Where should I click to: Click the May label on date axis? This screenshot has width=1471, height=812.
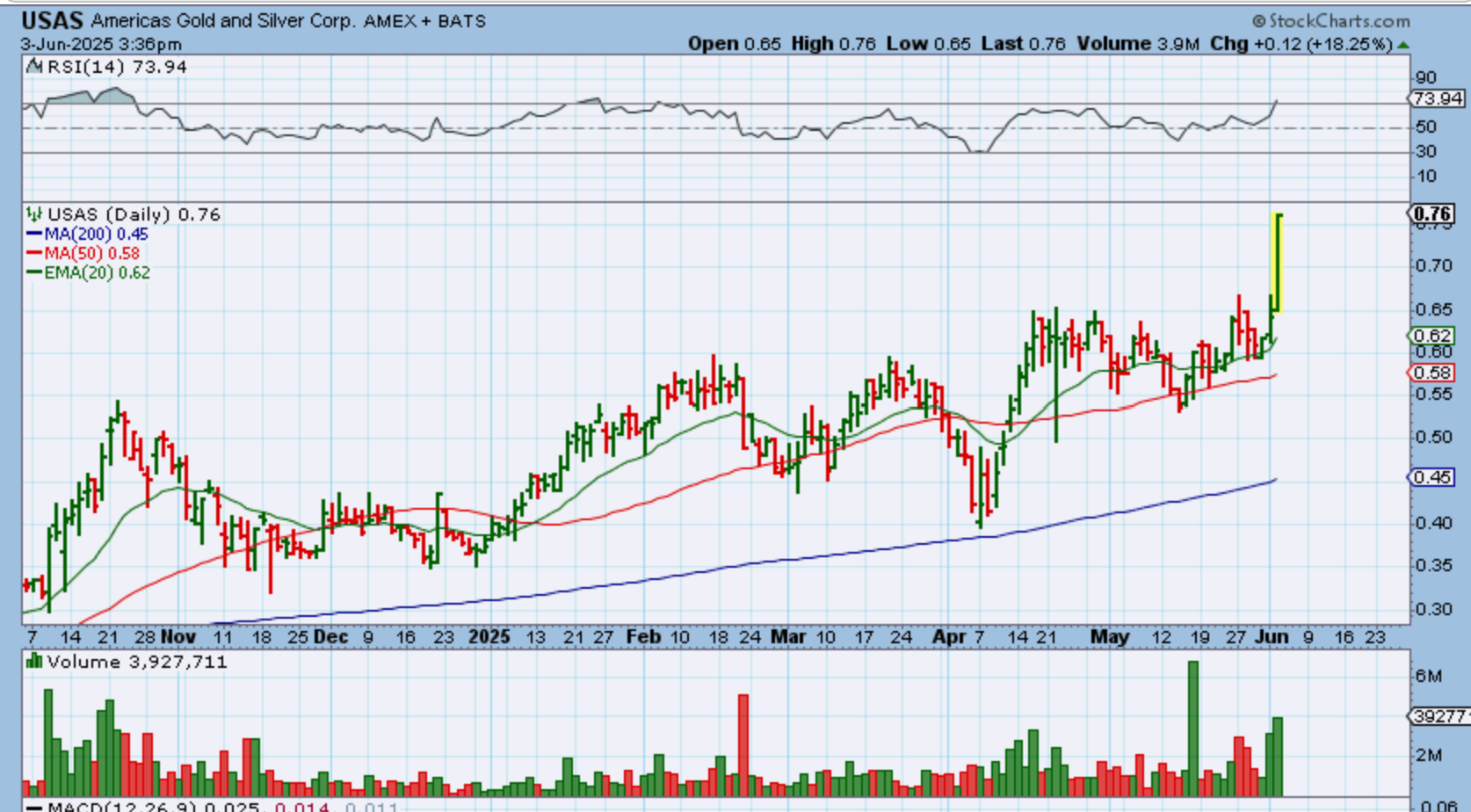coord(1110,636)
